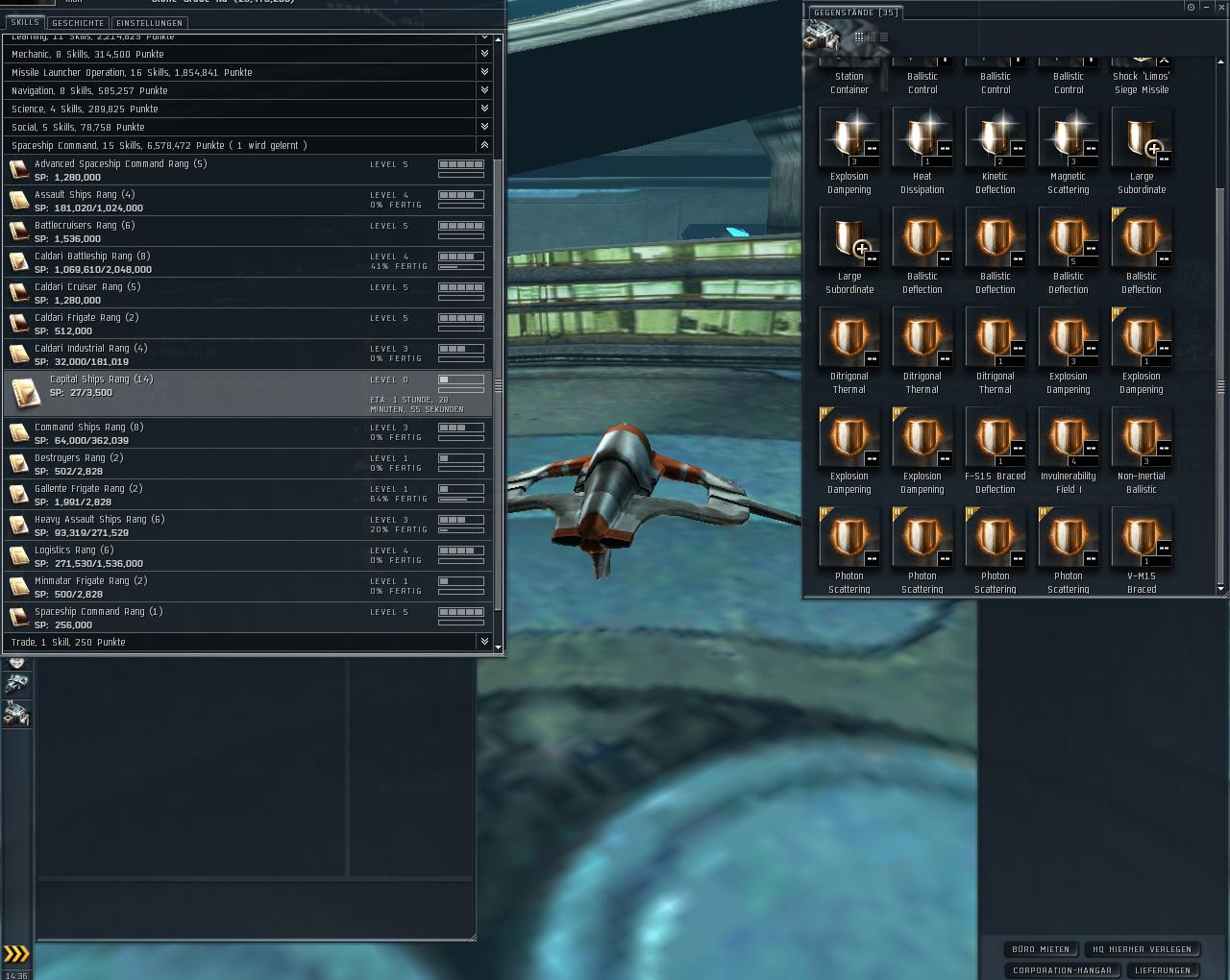Switch inventory to large icon grid view
The image size is (1230, 980).
859,37
